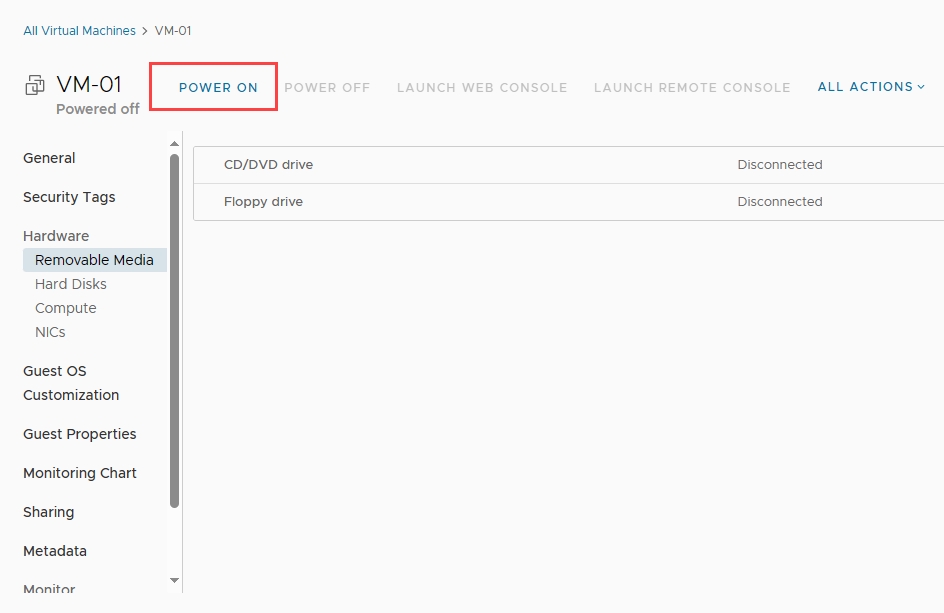Viewport: 944px width, 613px height.
Task: Launch the remote console
Action: (692, 88)
